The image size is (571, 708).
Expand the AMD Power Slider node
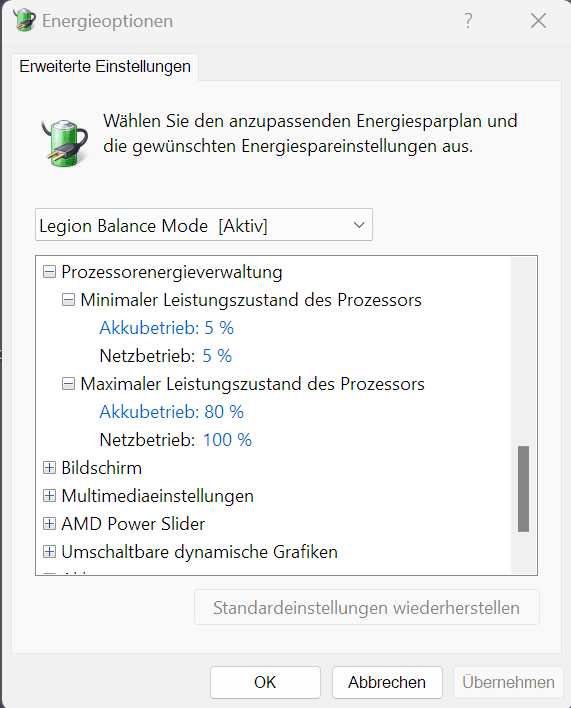49,524
